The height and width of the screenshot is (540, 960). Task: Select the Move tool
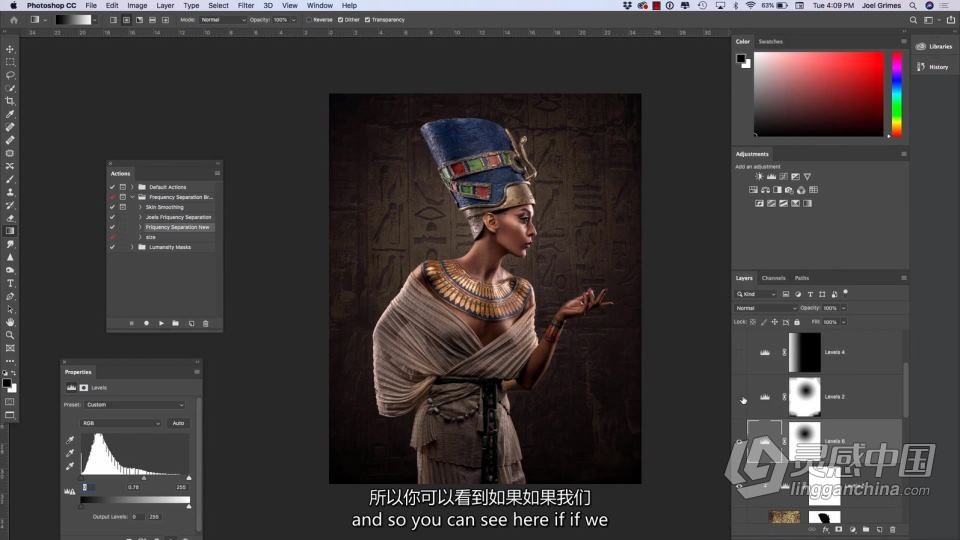(10, 49)
